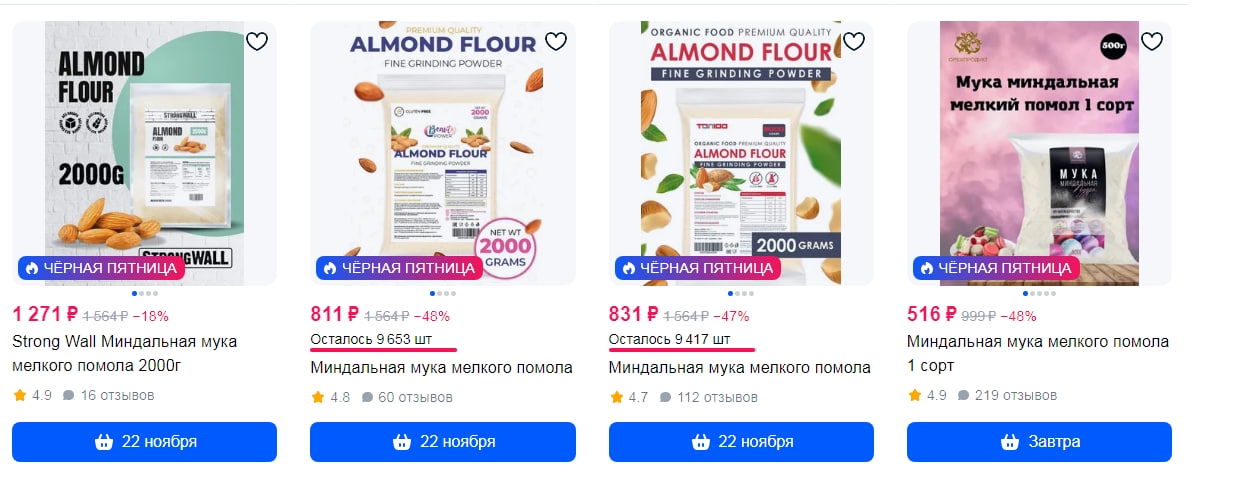1248x482 pixels.
Task: Open the Strong Wall 2000G product image
Action: [144, 153]
